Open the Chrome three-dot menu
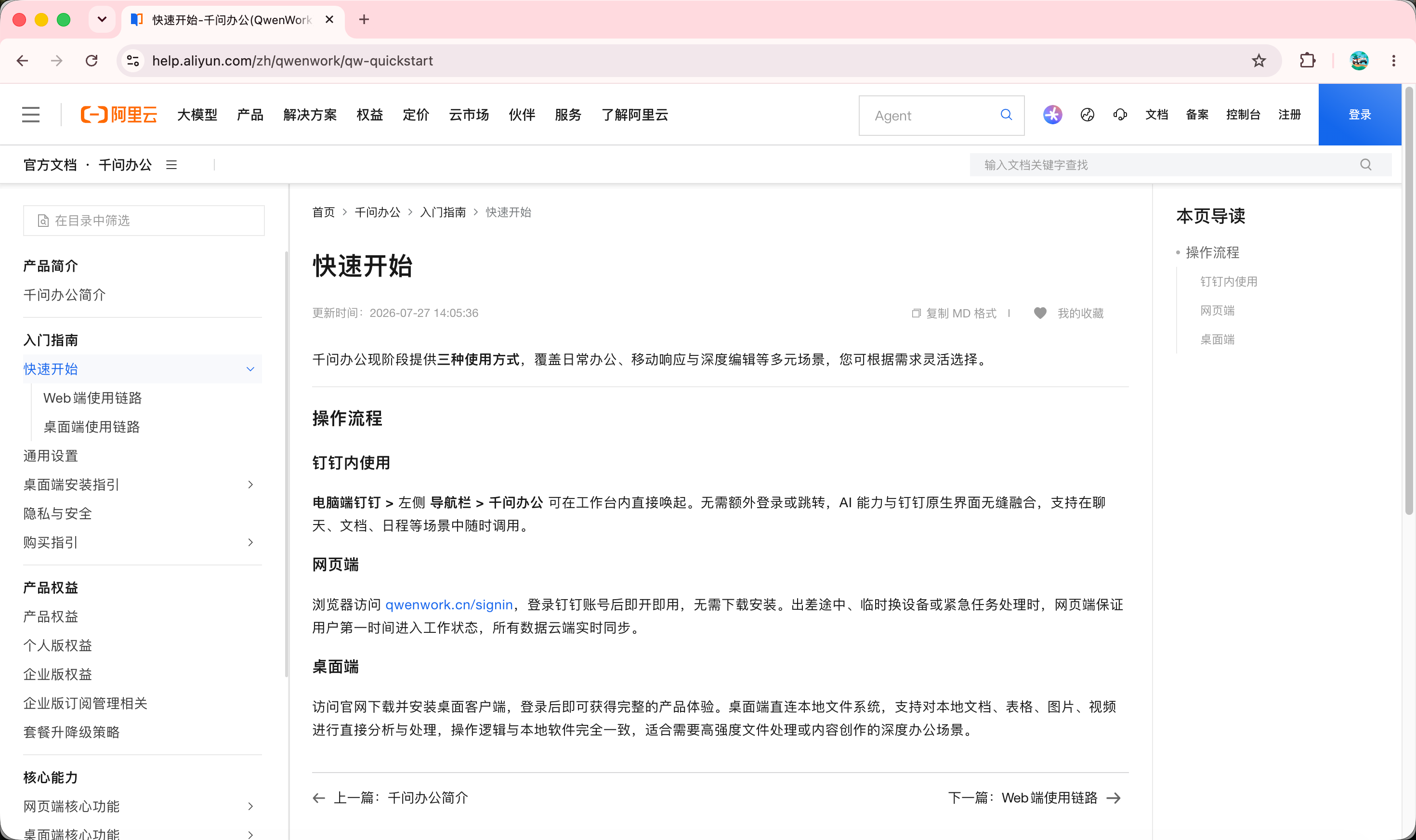 tap(1393, 61)
